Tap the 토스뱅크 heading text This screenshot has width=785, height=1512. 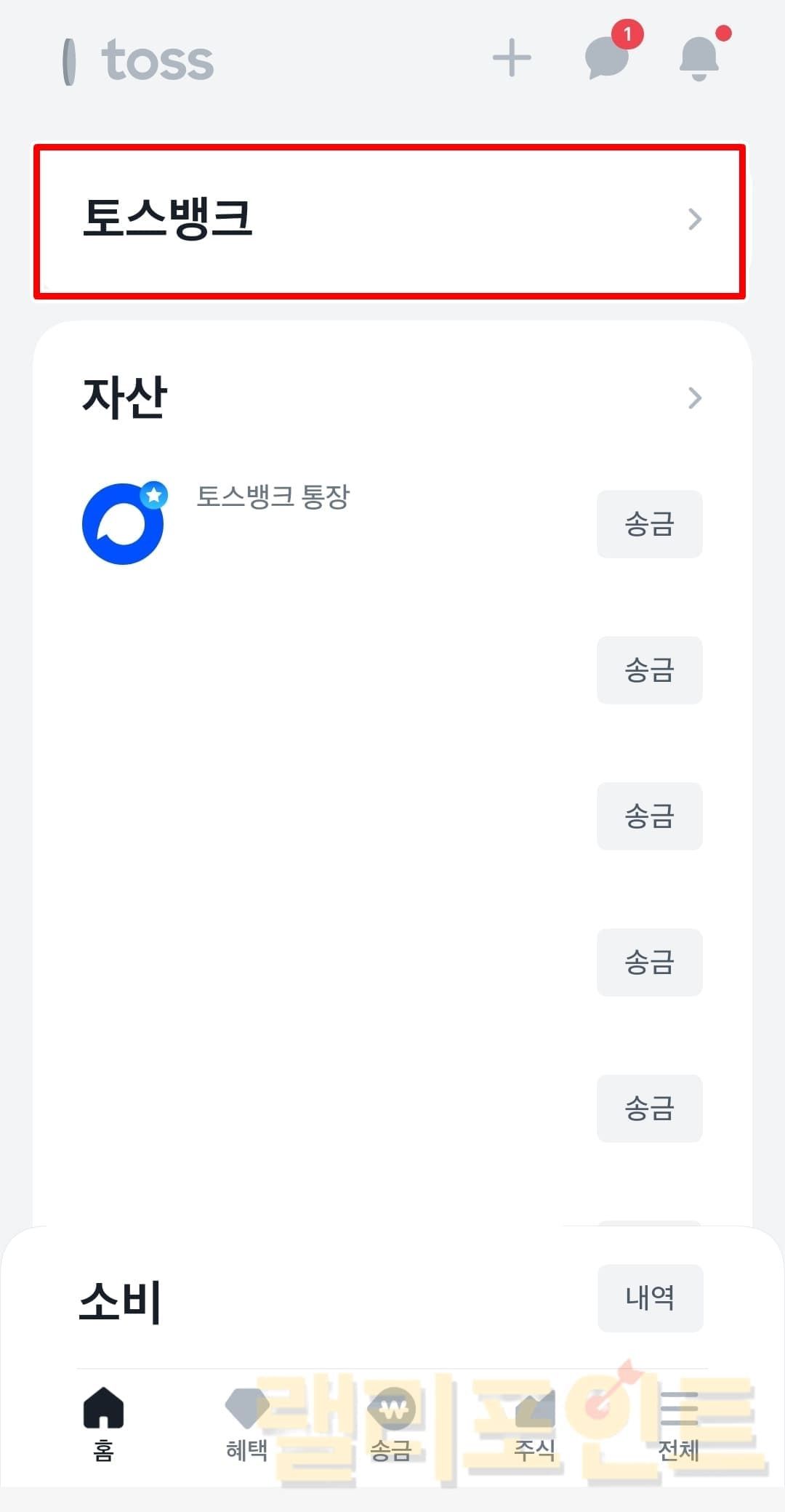tap(167, 218)
